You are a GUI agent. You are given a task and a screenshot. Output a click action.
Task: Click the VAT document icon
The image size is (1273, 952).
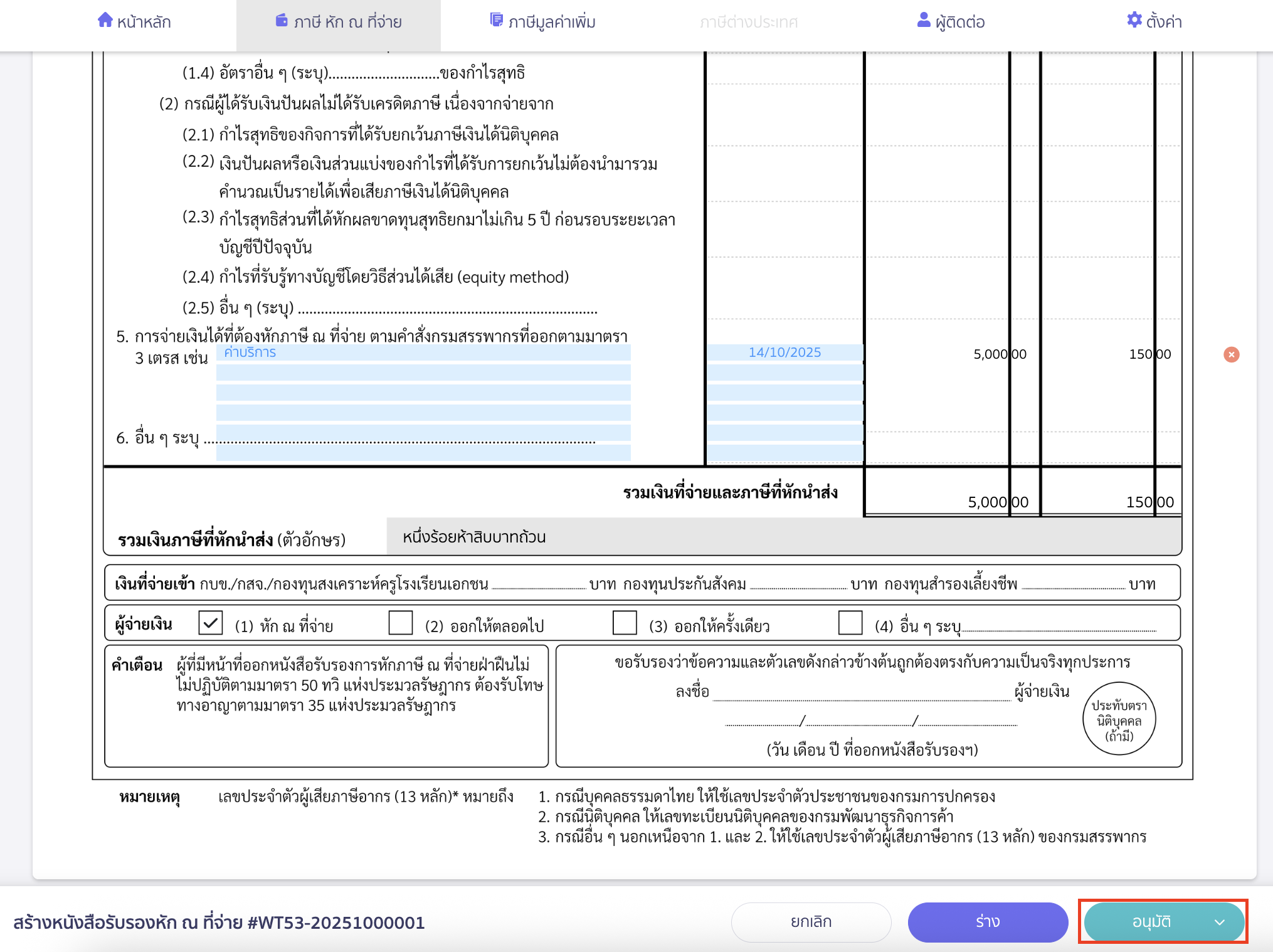click(495, 19)
